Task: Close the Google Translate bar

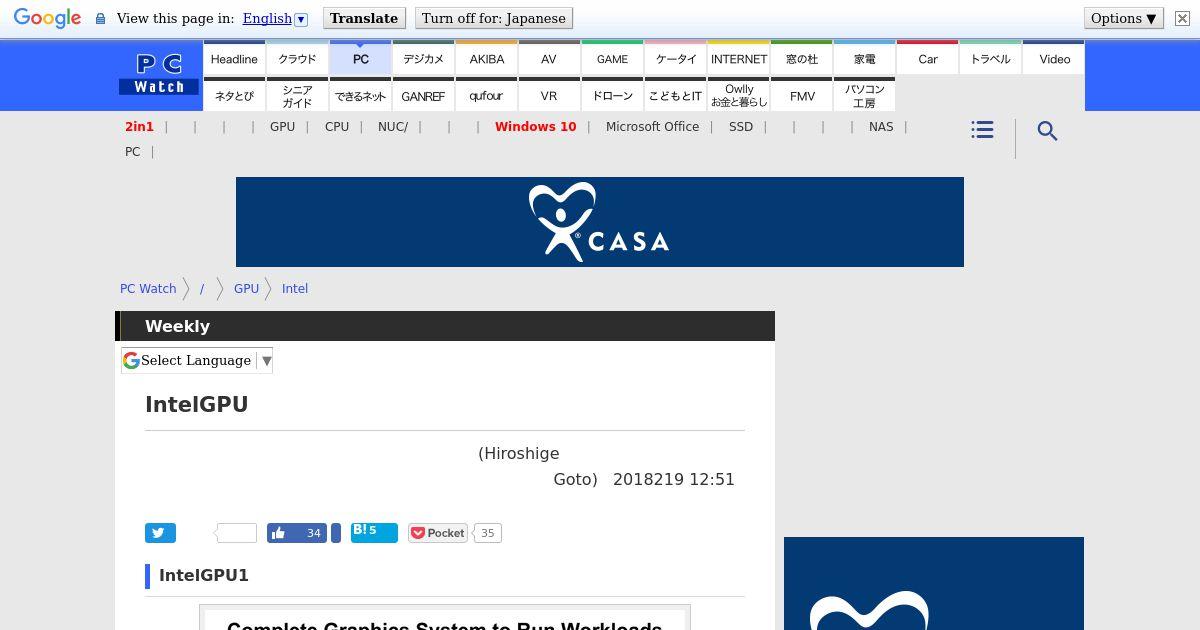Action: tap(1182, 18)
